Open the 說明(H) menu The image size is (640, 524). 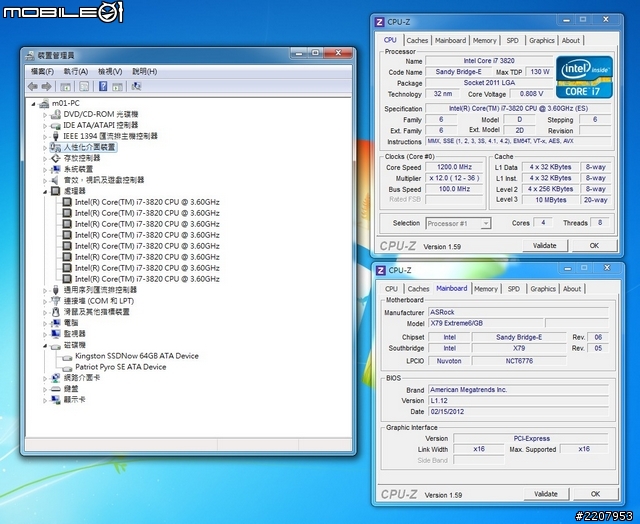(x=144, y=71)
